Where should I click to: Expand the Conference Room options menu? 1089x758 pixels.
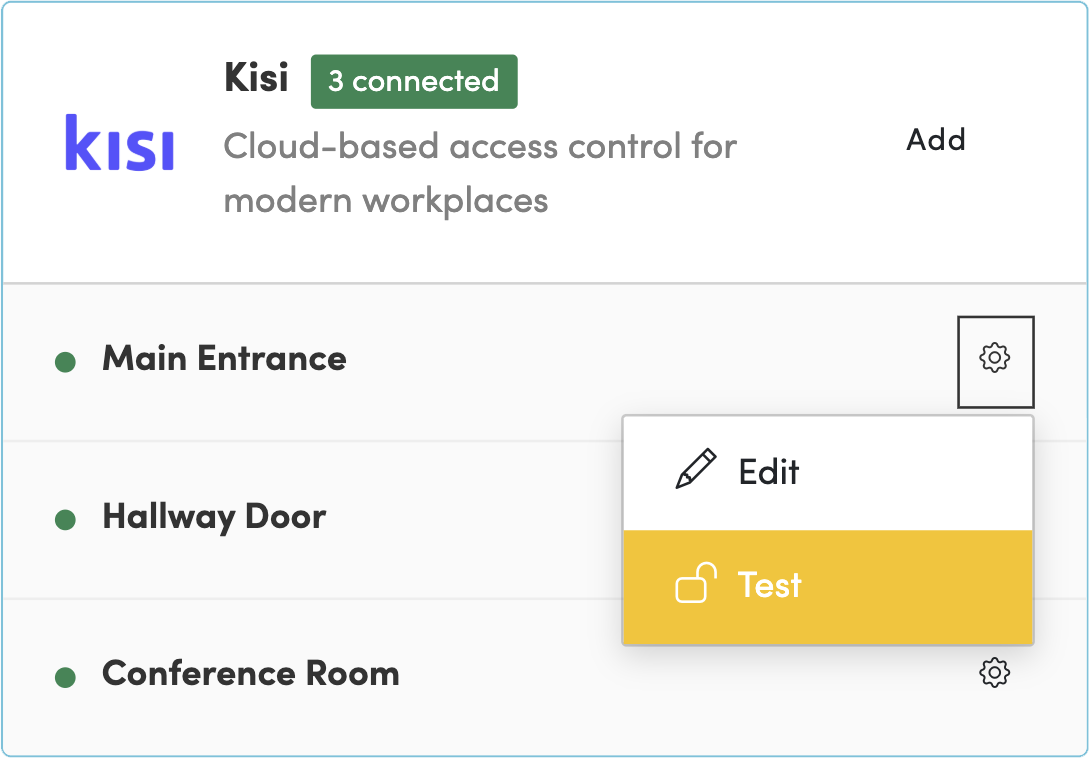pos(993,673)
